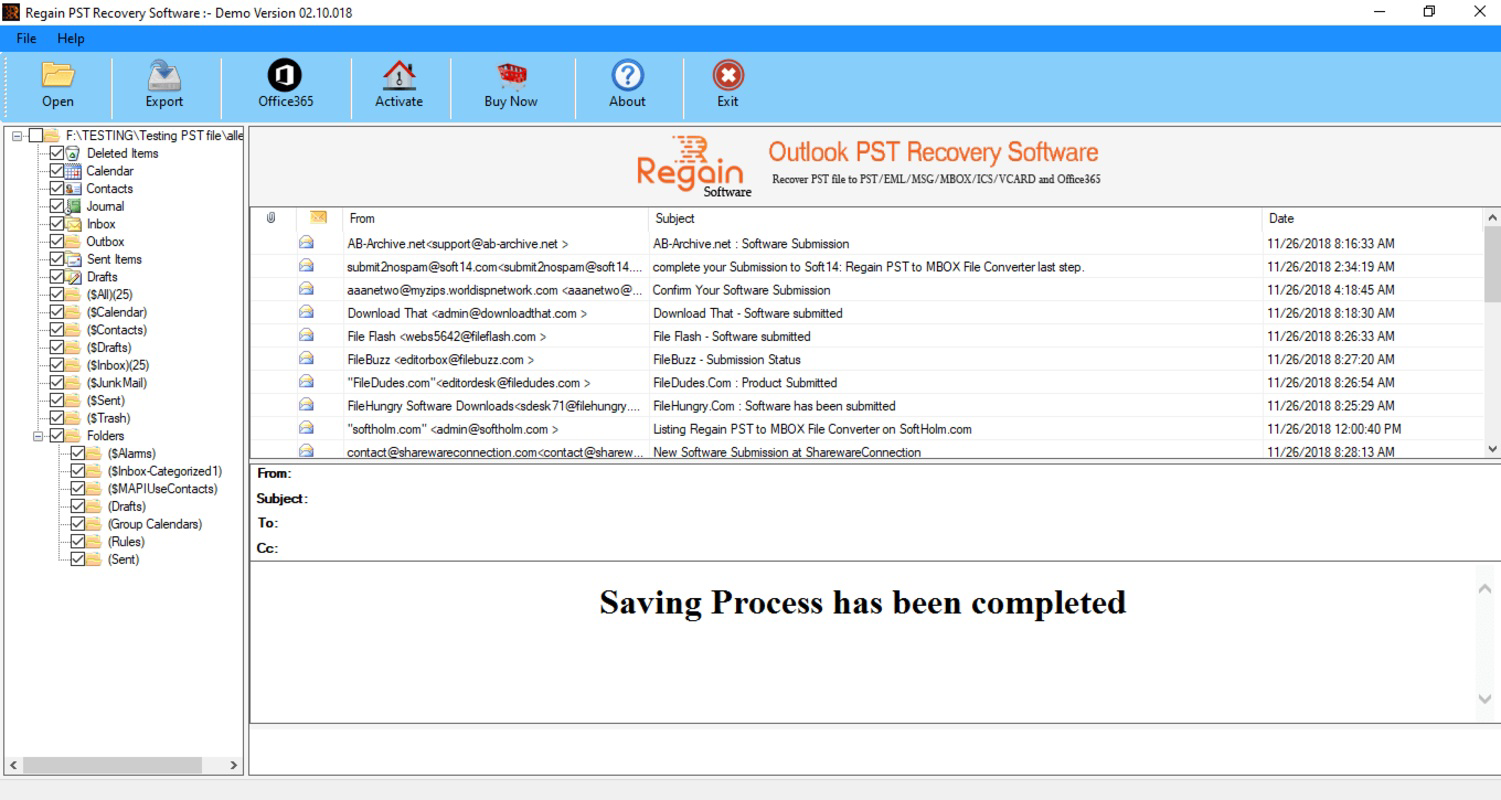Collapse the Folders tree node
The image size is (1501, 800).
coord(38,435)
